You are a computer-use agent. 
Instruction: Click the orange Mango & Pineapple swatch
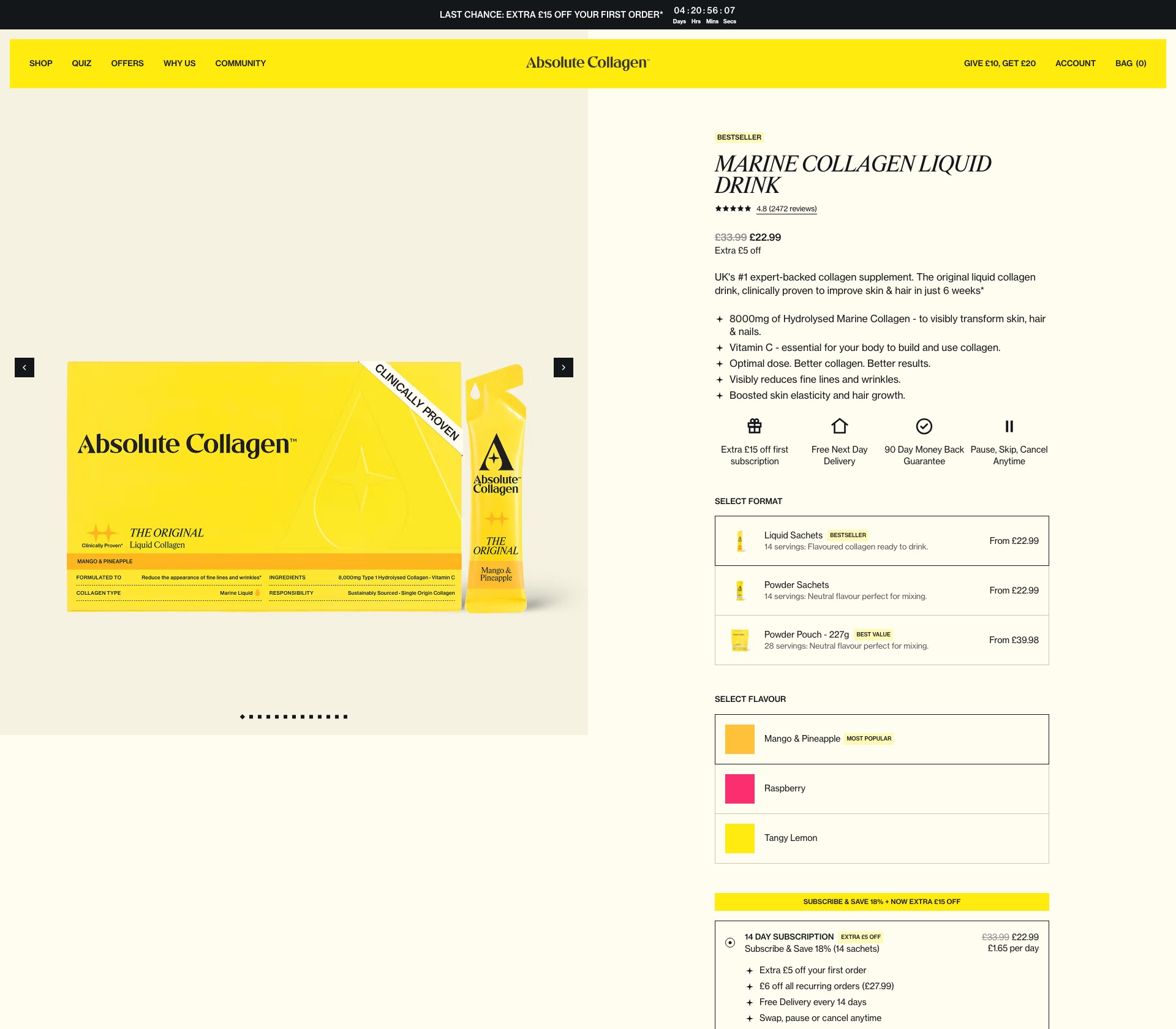tap(740, 739)
